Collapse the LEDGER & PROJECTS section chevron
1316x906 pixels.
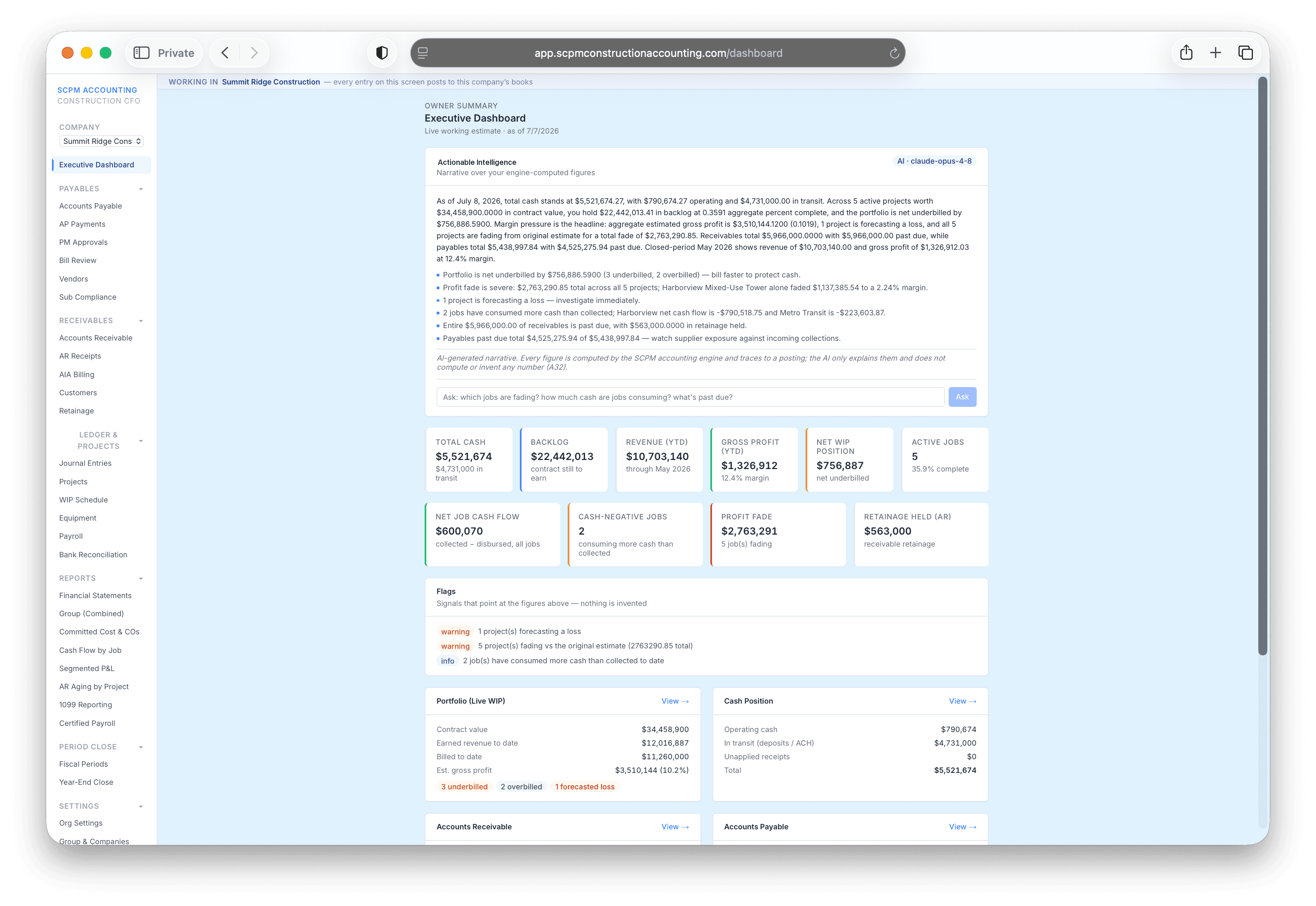(141, 441)
